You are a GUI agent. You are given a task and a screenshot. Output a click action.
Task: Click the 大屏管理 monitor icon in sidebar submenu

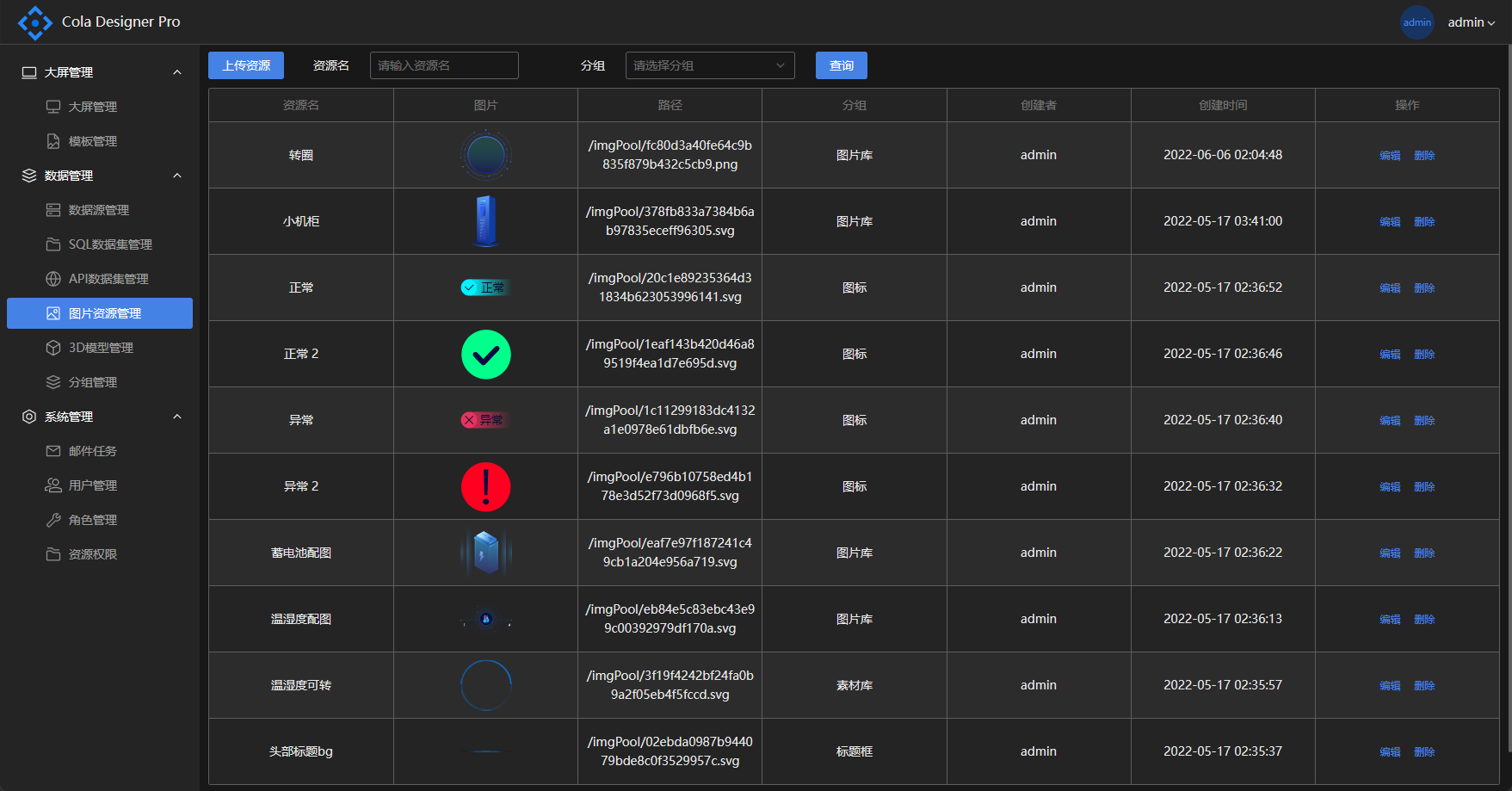pyautogui.click(x=53, y=107)
